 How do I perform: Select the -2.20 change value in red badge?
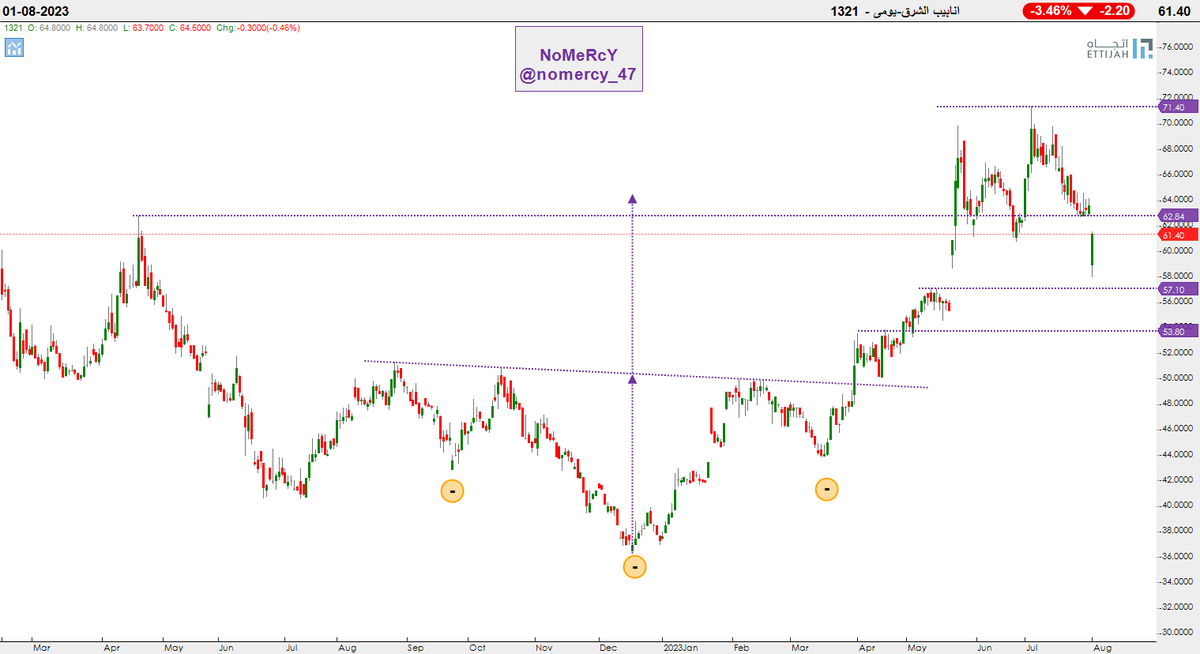(1116, 12)
